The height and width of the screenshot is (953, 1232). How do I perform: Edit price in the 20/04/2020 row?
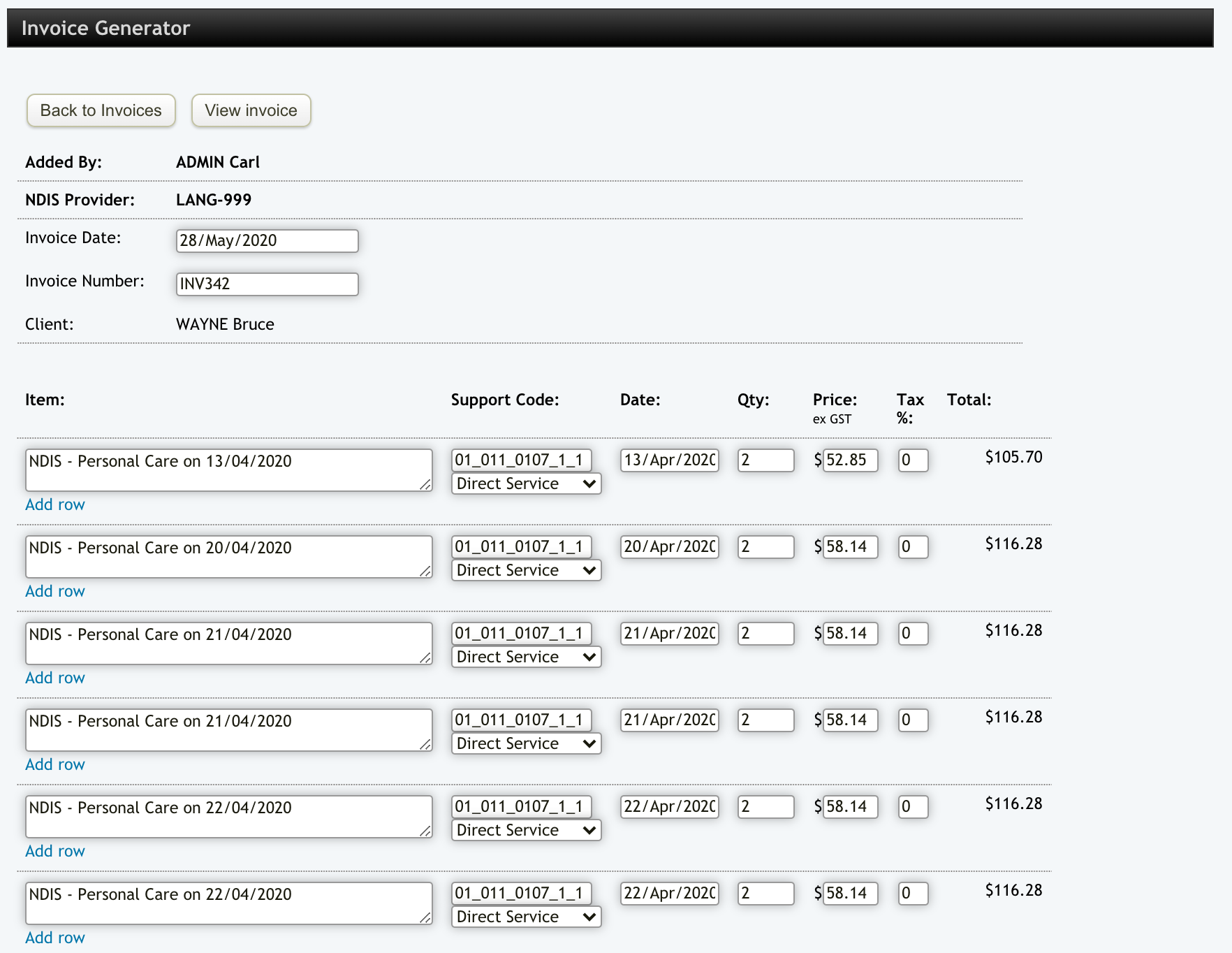tap(851, 546)
